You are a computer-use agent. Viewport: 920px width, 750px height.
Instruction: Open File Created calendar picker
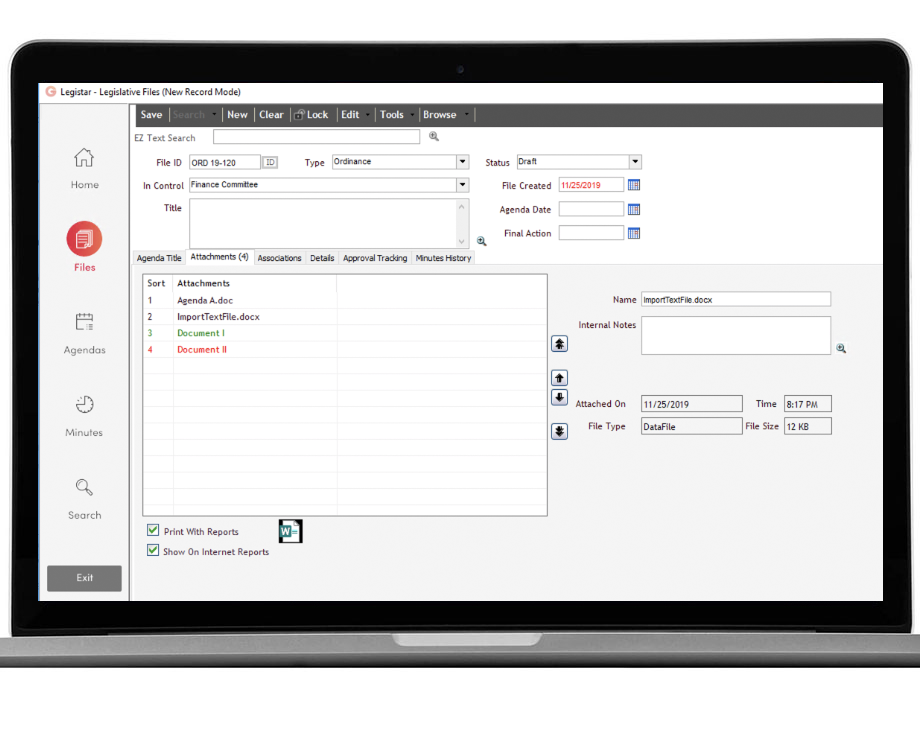634,185
